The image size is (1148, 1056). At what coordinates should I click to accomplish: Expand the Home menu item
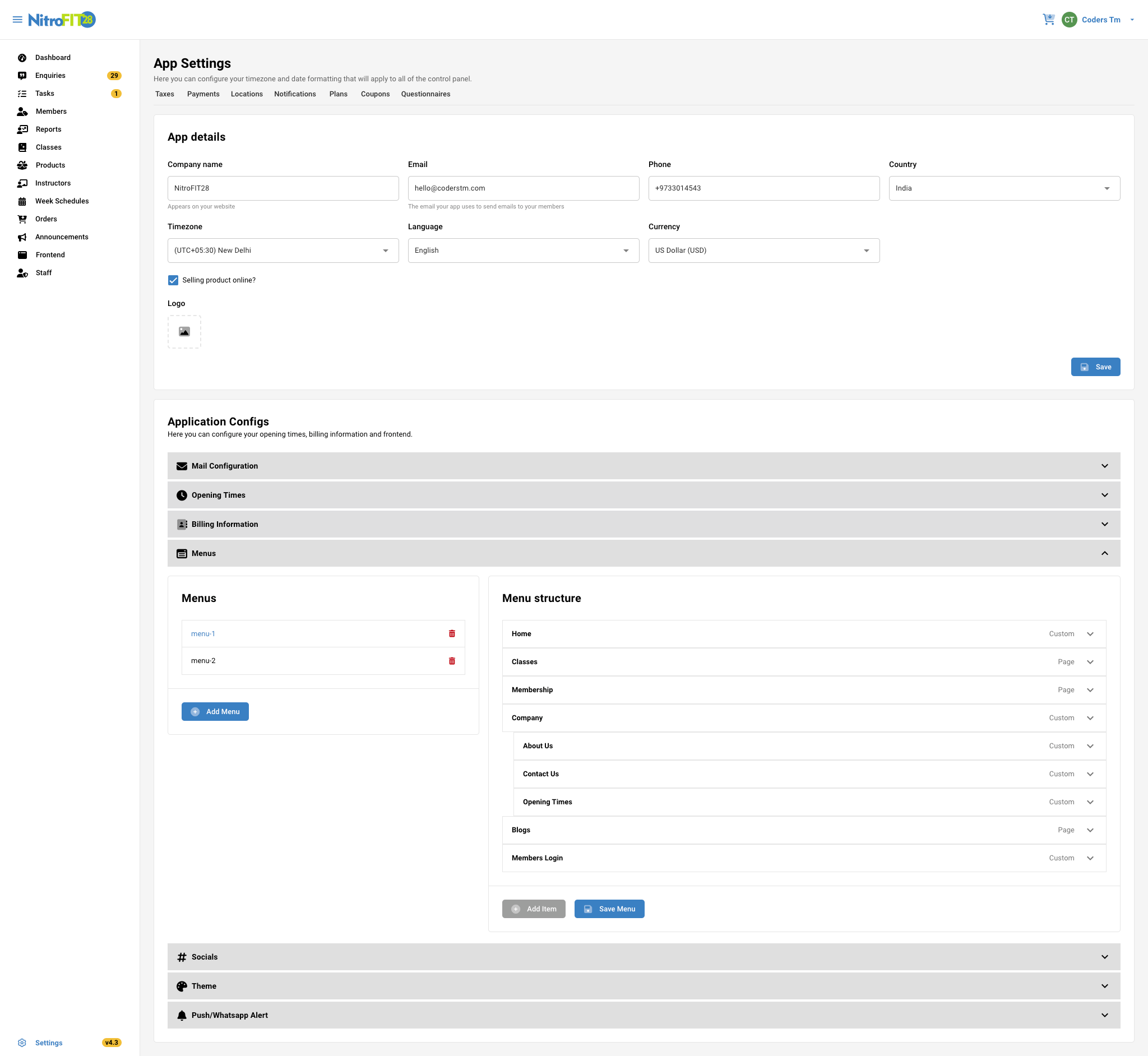(1090, 634)
